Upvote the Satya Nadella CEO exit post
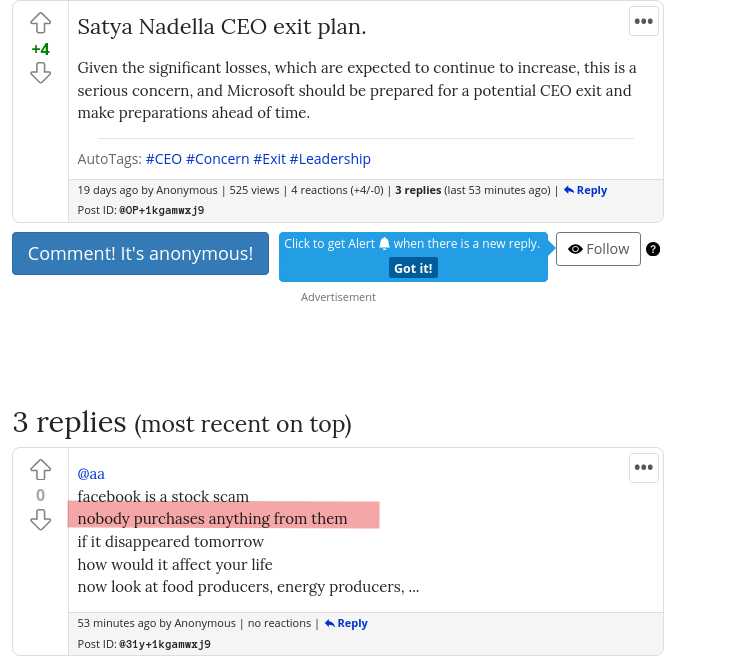Image resolution: width=745 pixels, height=657 pixels. [x=40, y=23]
